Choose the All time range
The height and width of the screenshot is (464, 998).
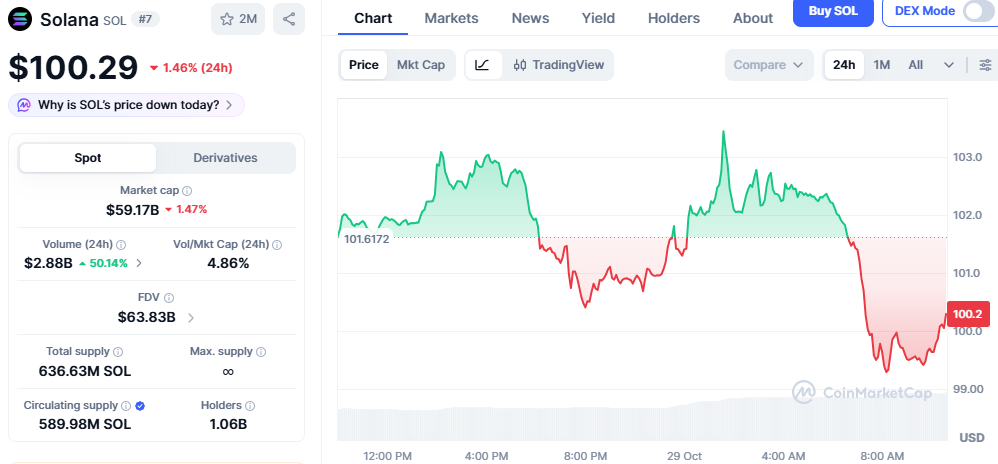coord(915,65)
